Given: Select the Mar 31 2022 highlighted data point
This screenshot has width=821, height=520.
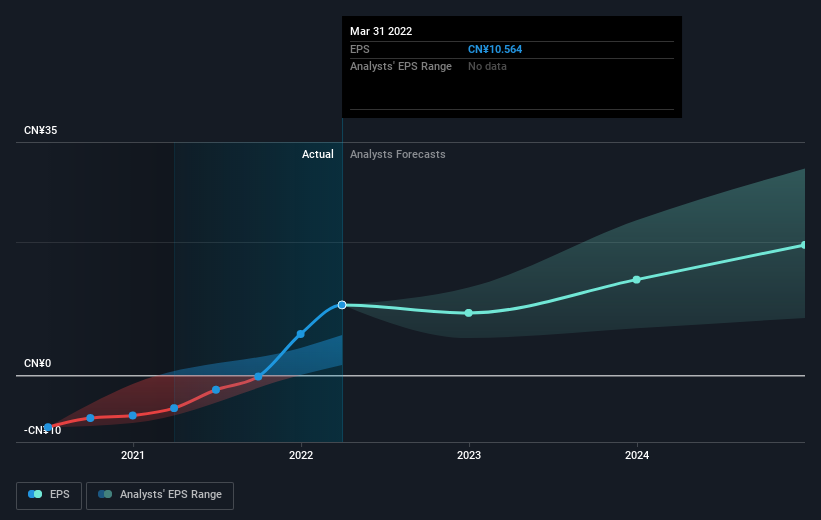Looking at the screenshot, I should coord(342,305).
